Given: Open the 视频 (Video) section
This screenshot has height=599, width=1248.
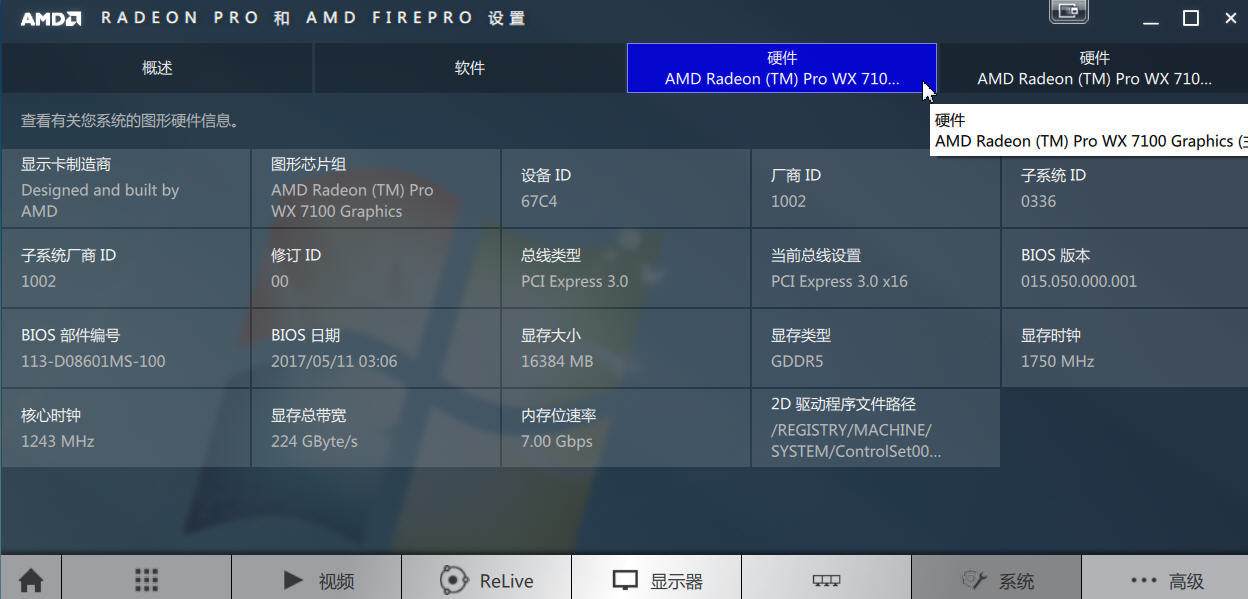Looking at the screenshot, I should 316,580.
